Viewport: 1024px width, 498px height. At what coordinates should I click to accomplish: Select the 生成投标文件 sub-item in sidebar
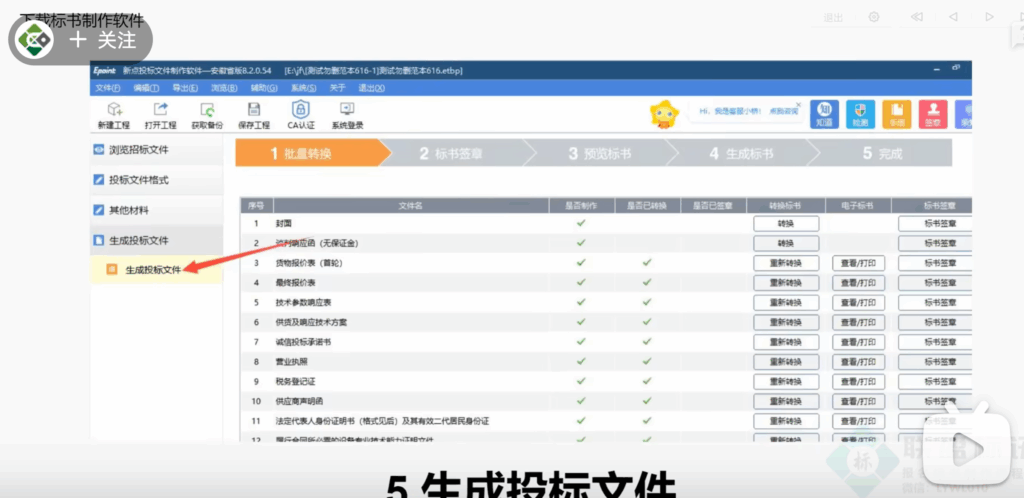(152, 270)
